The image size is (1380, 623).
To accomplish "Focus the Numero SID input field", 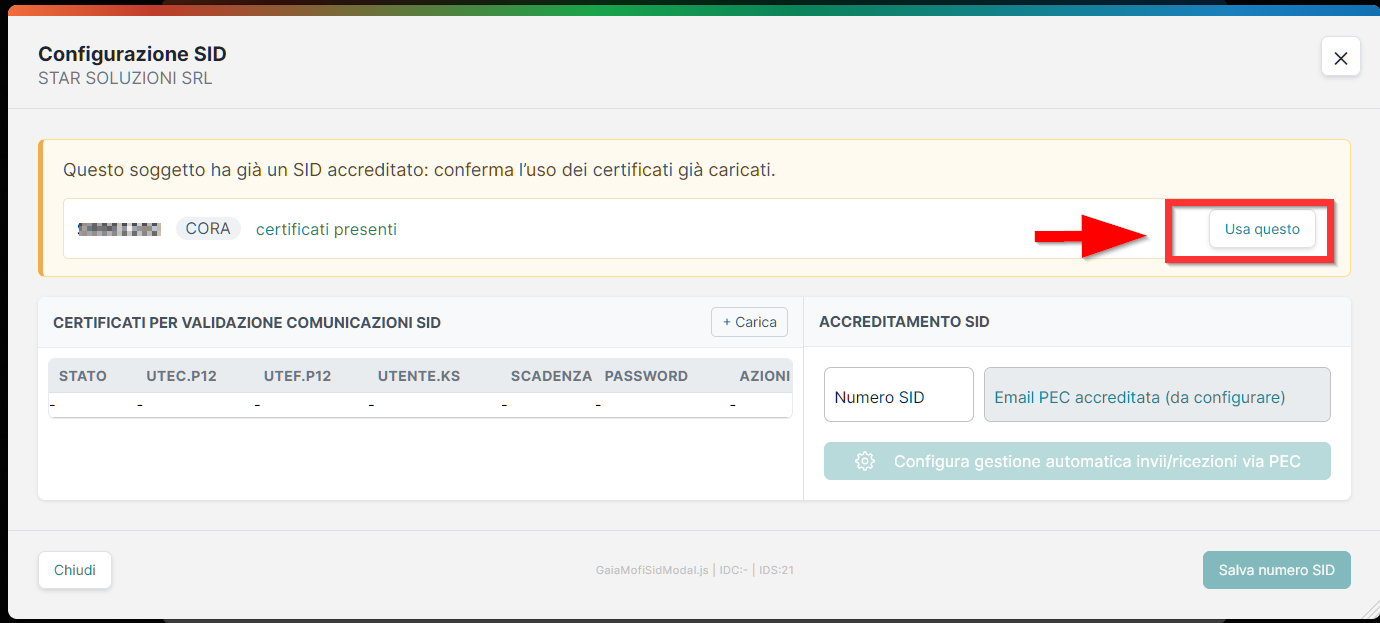I will tap(898, 395).
